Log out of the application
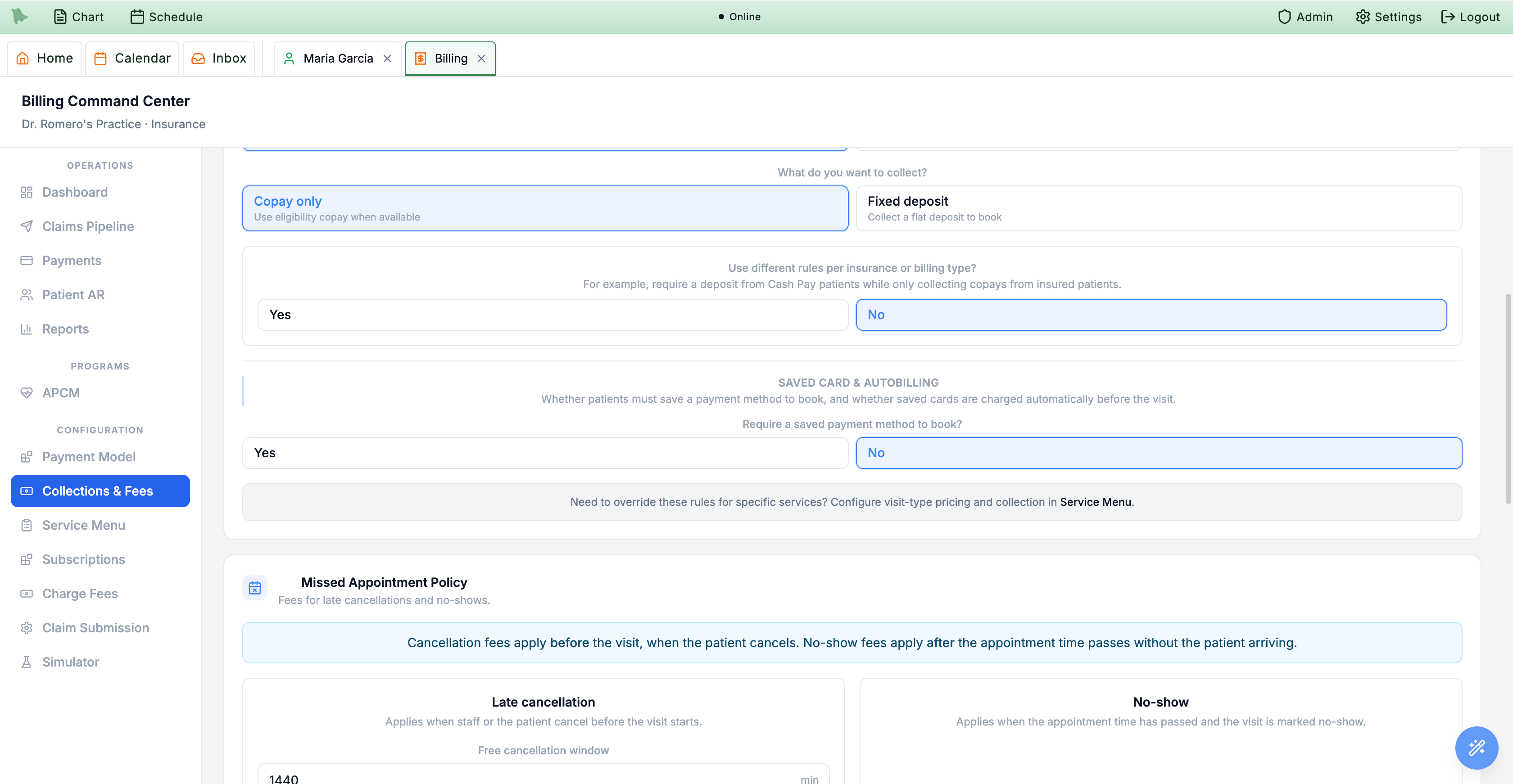The image size is (1513, 784). [x=1471, y=17]
